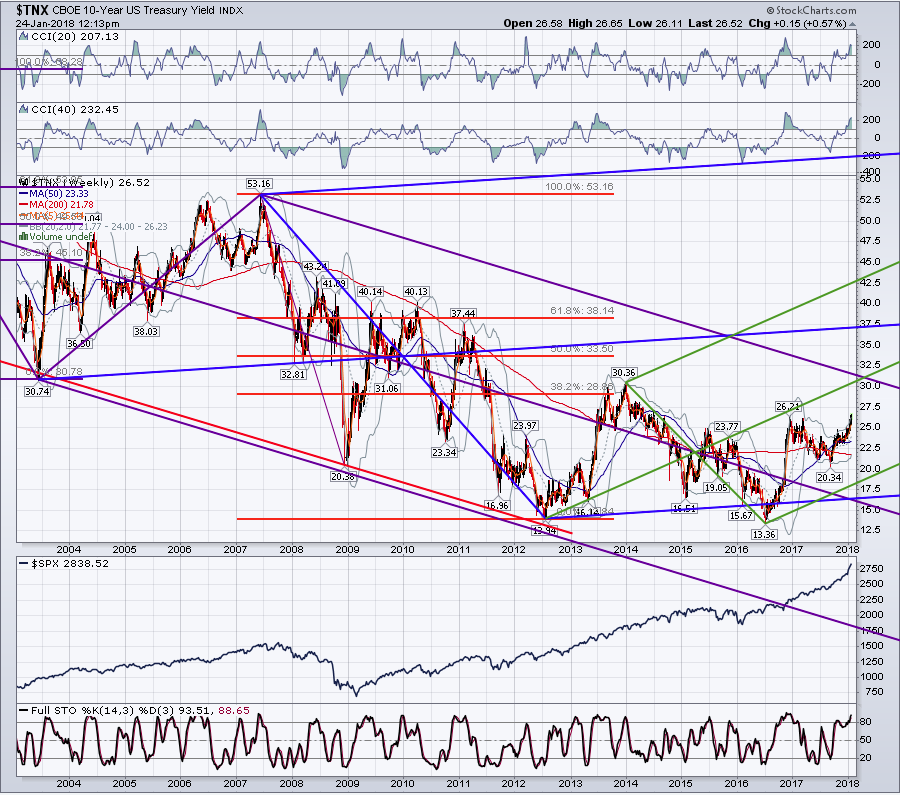The height and width of the screenshot is (795, 900).
Task: Click the 30.74 low label box
Action: pos(37,391)
